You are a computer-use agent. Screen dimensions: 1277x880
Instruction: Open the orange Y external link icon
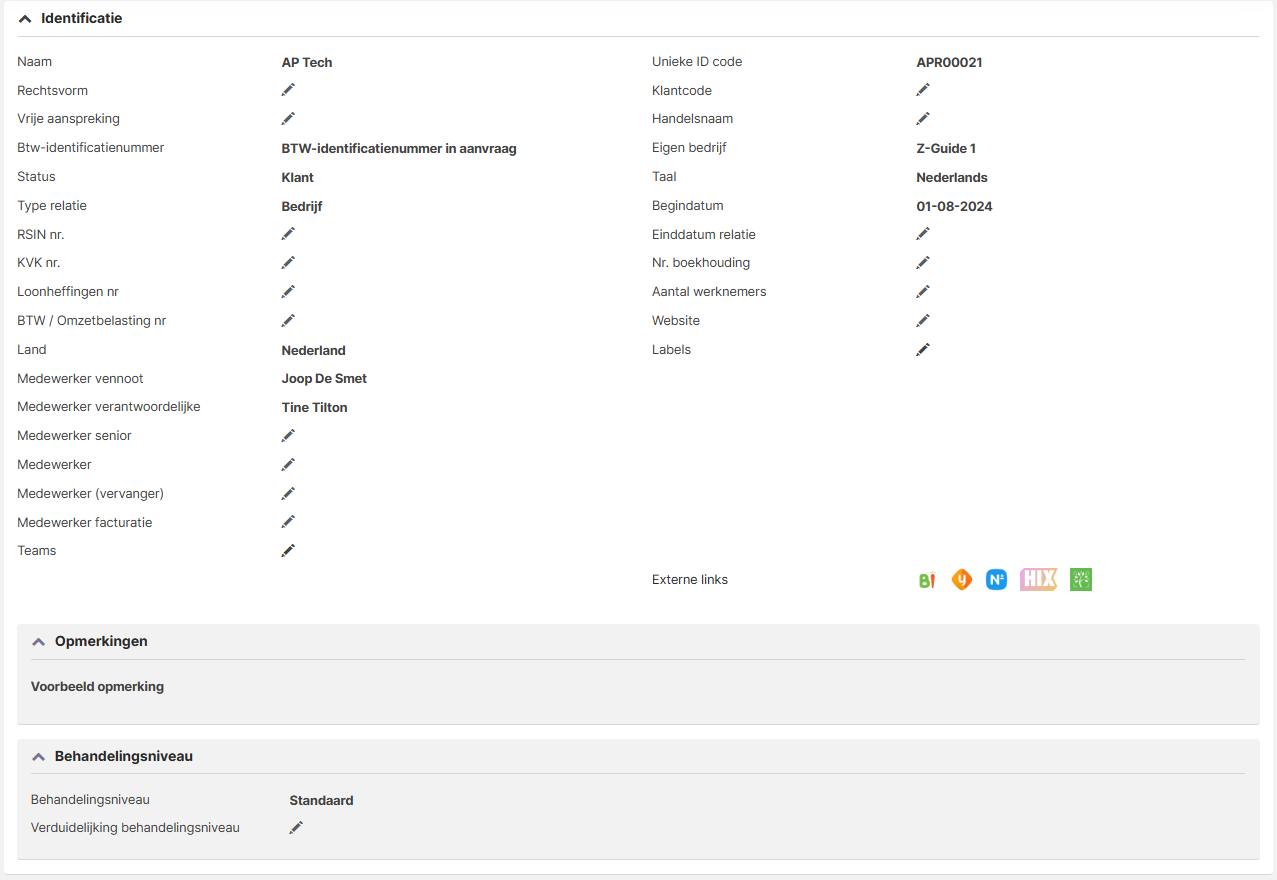(962, 580)
